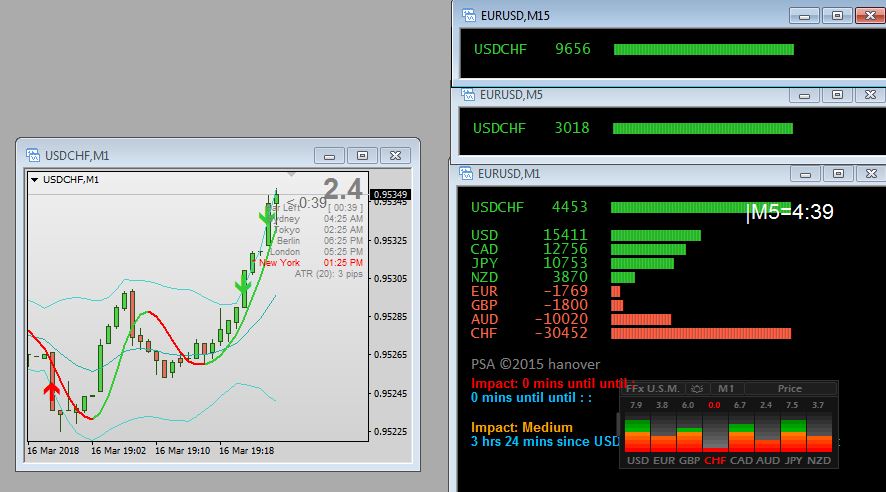Click the Price mode button in FFx panel
The height and width of the screenshot is (492, 886).
click(790, 389)
